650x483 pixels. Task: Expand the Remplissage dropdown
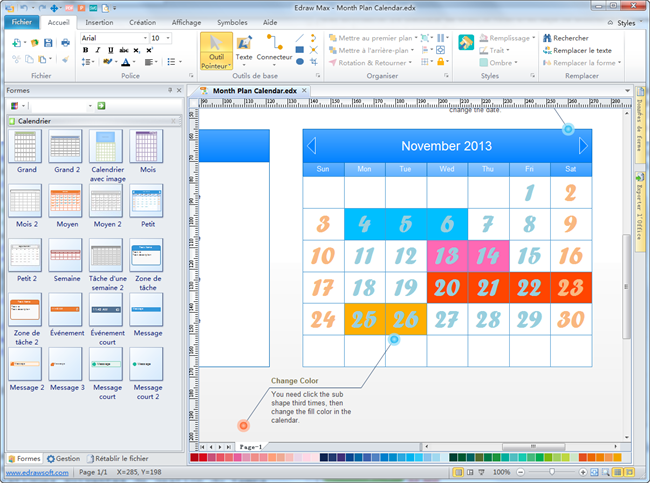pyautogui.click(x=534, y=38)
